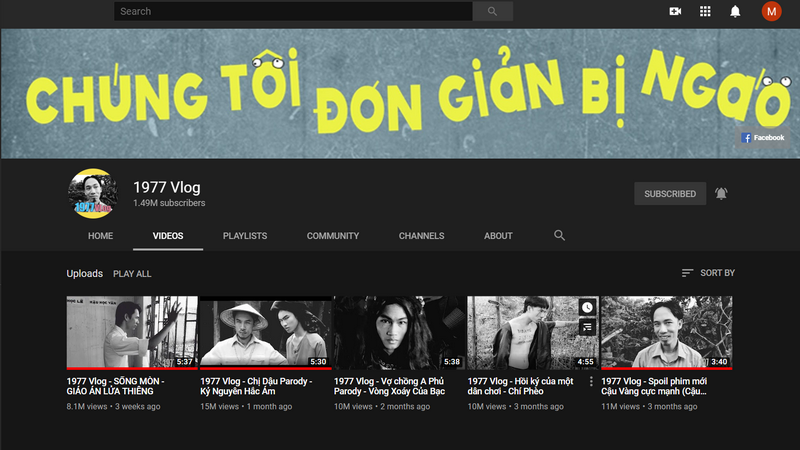Screen dimensions: 800x450
Task: Click the 1977 Vlog channel avatar
Action: click(93, 194)
